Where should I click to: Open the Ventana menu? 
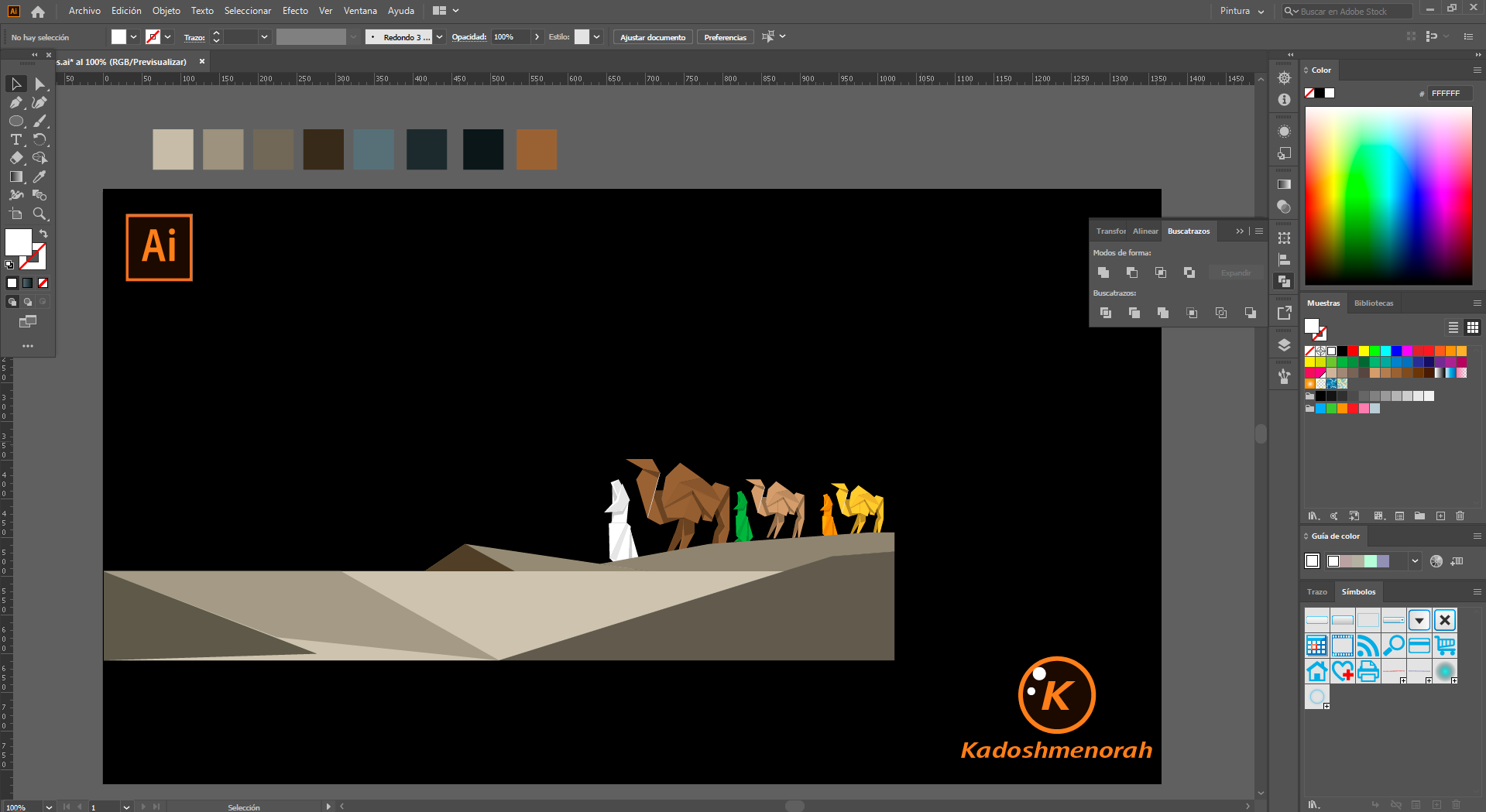[x=360, y=11]
